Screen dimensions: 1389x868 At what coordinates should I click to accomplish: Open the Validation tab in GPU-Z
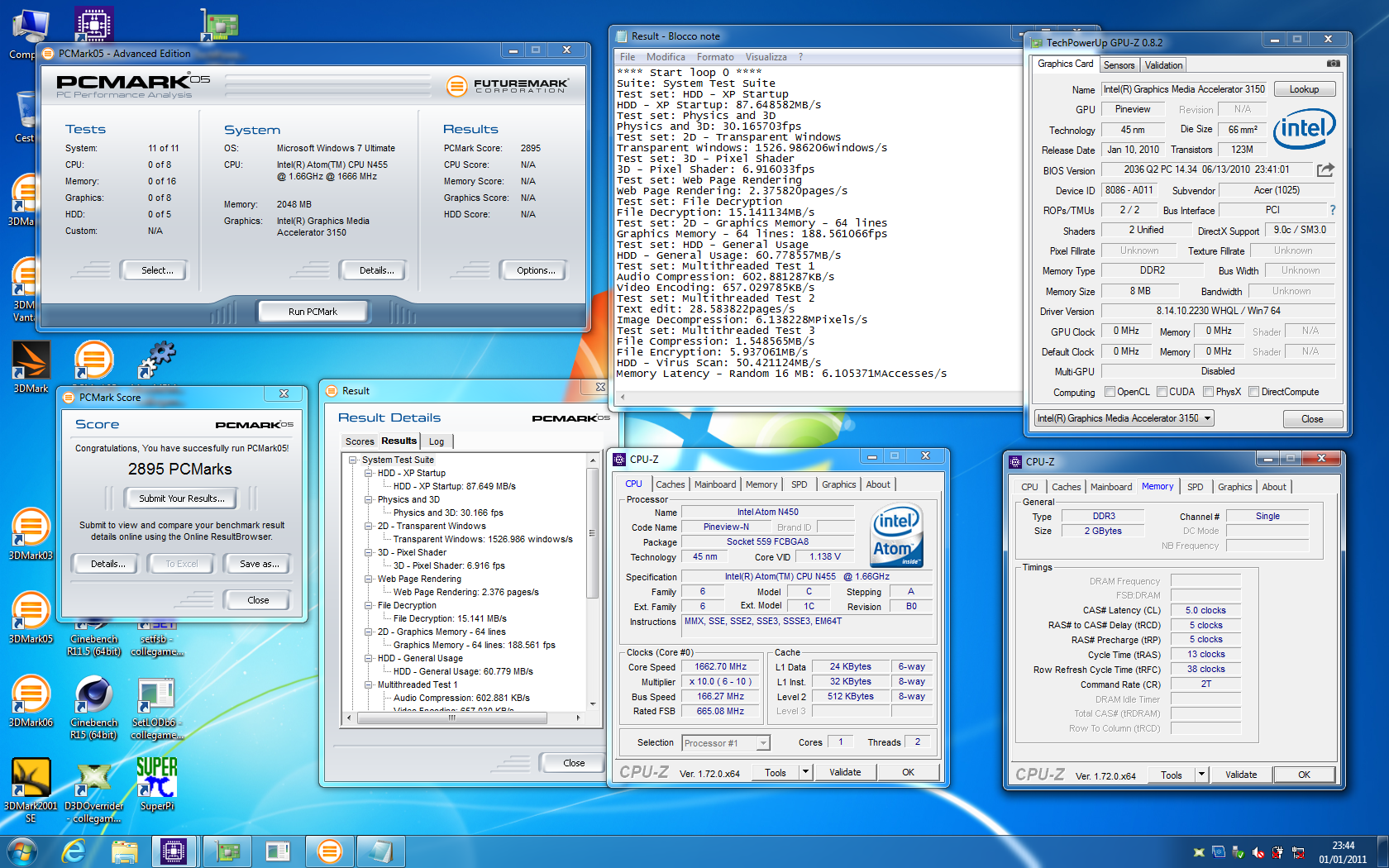[1163, 65]
